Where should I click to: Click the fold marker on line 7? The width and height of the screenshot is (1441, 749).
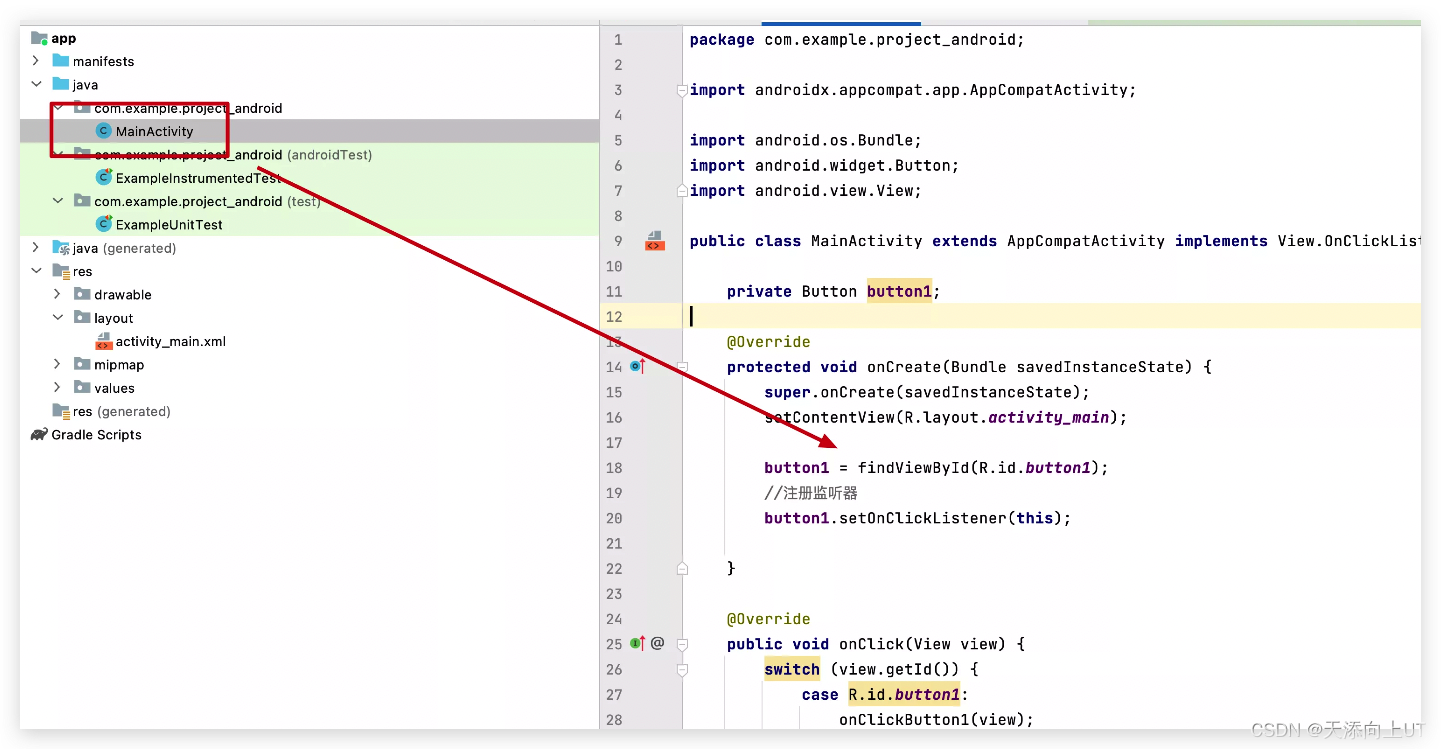[682, 190]
